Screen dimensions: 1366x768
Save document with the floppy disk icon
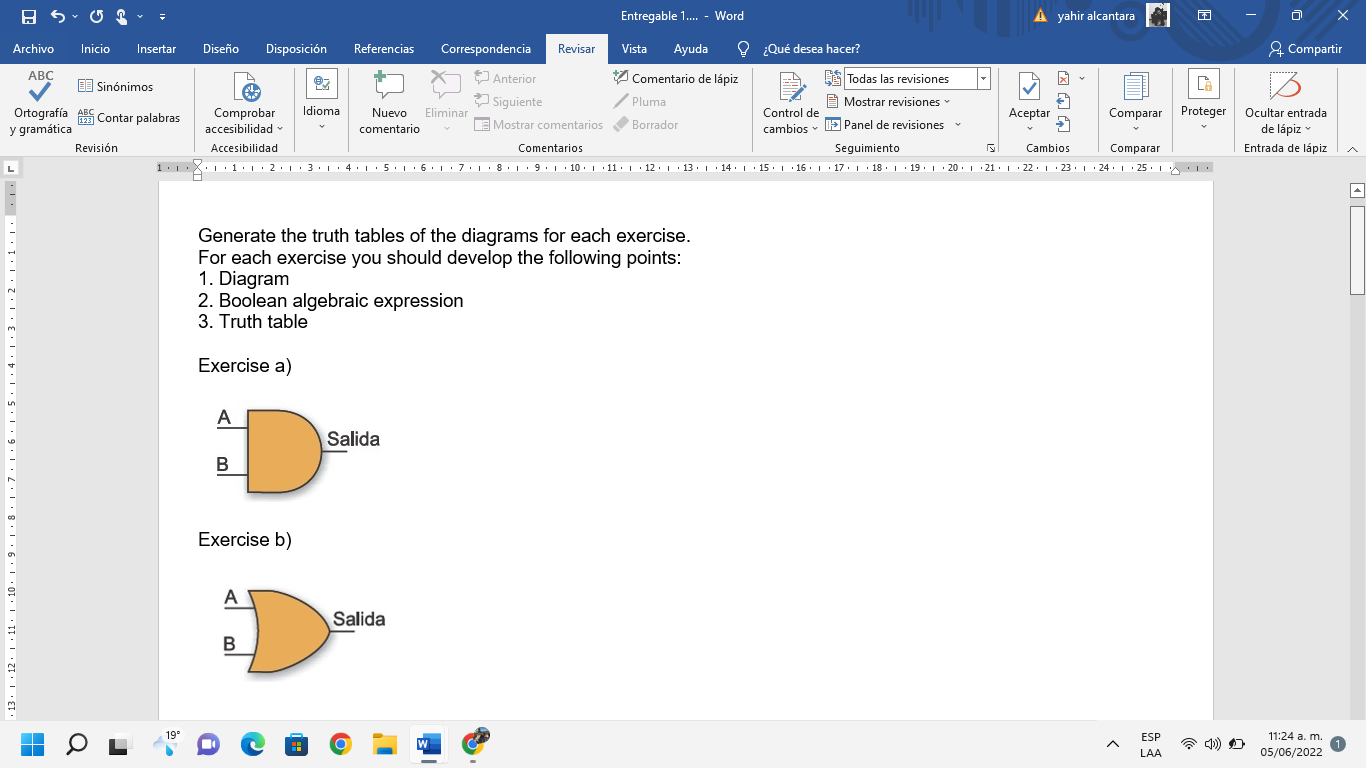(x=28, y=16)
